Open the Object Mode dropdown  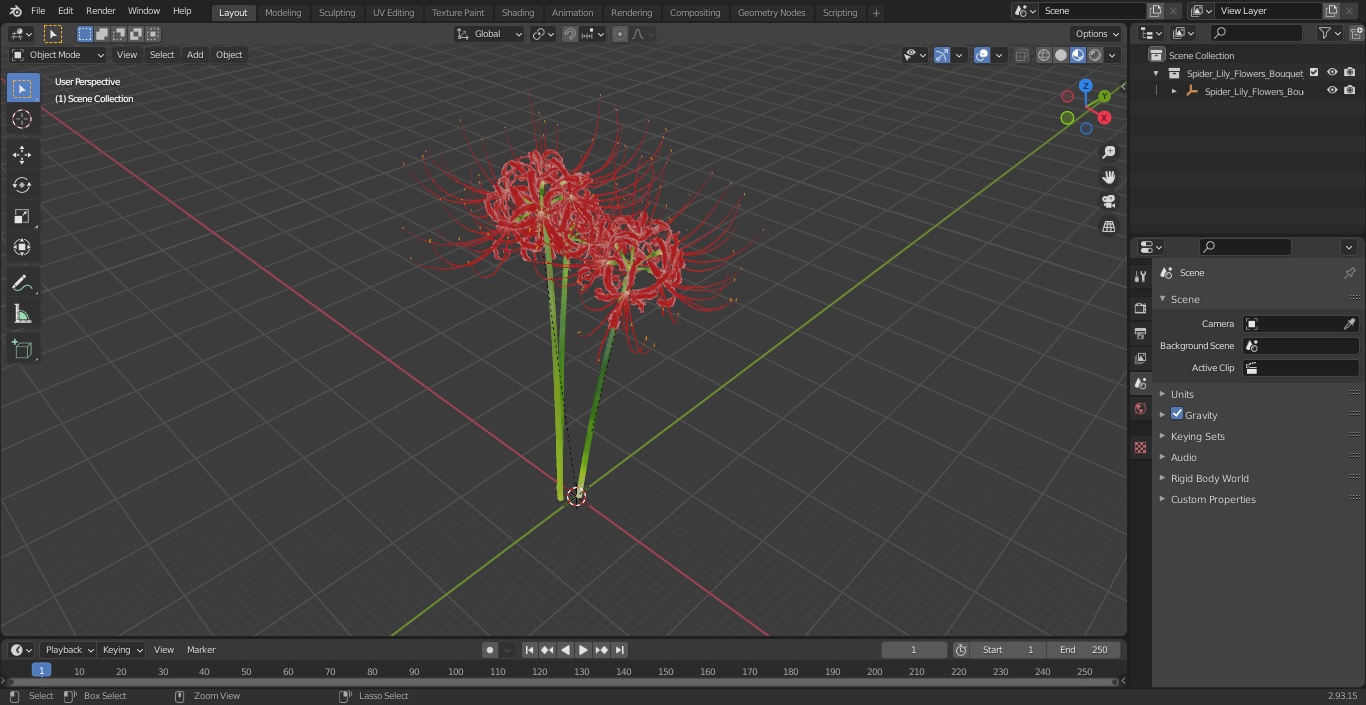58,55
